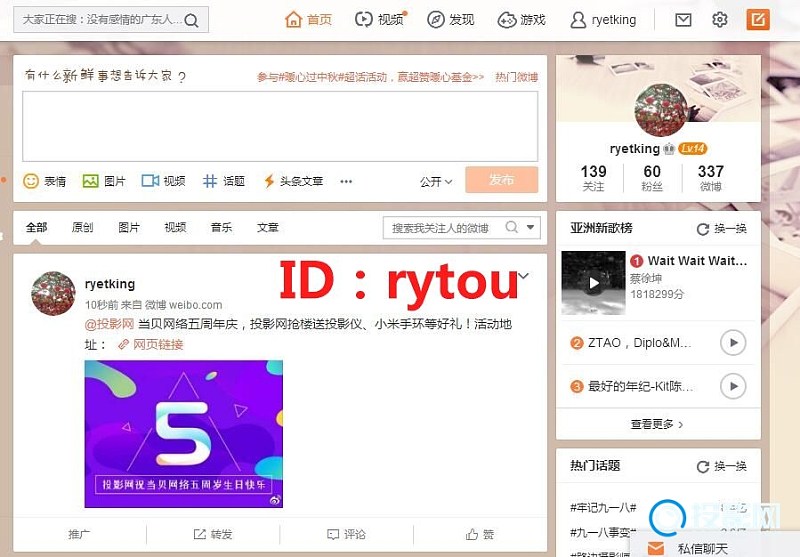This screenshot has width=800, height=557.
Task: Select the 全部 feed tab
Action: point(36,227)
